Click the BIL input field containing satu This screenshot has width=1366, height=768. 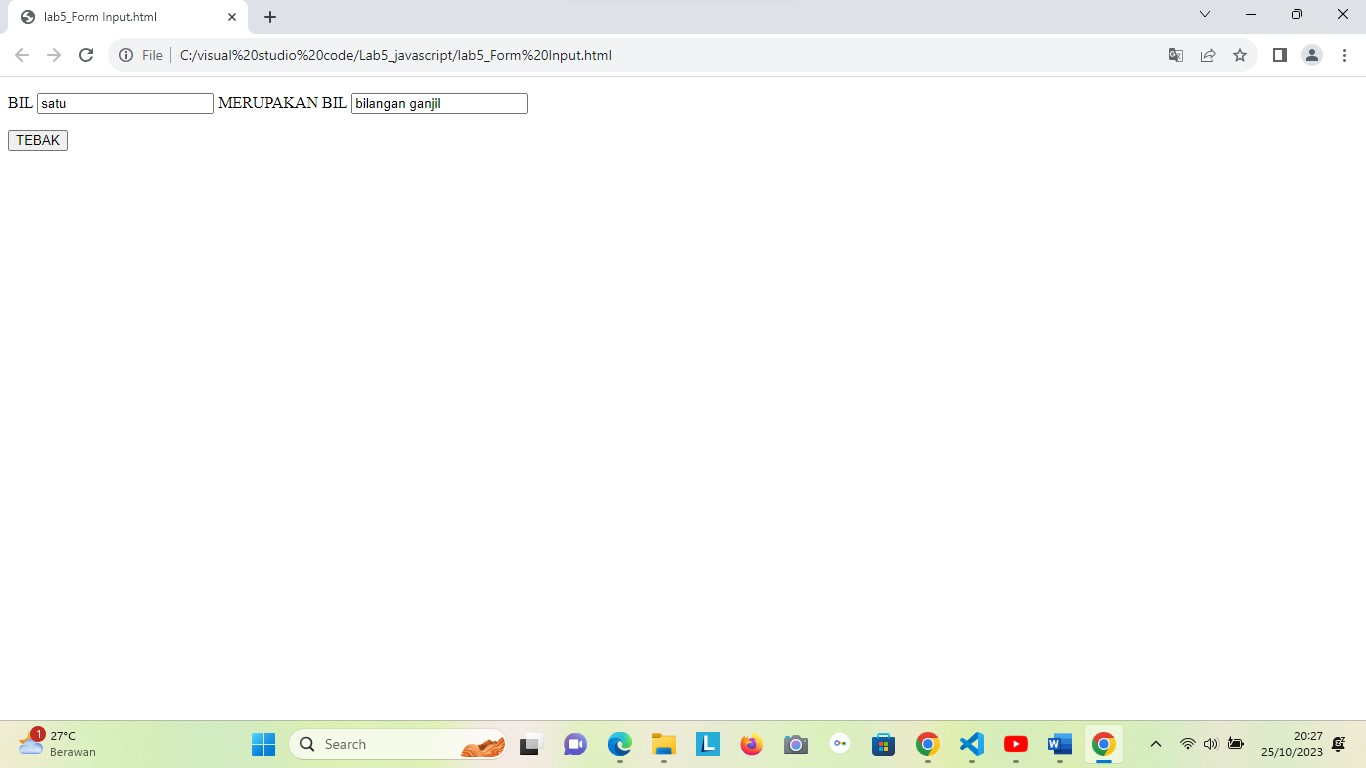125,103
